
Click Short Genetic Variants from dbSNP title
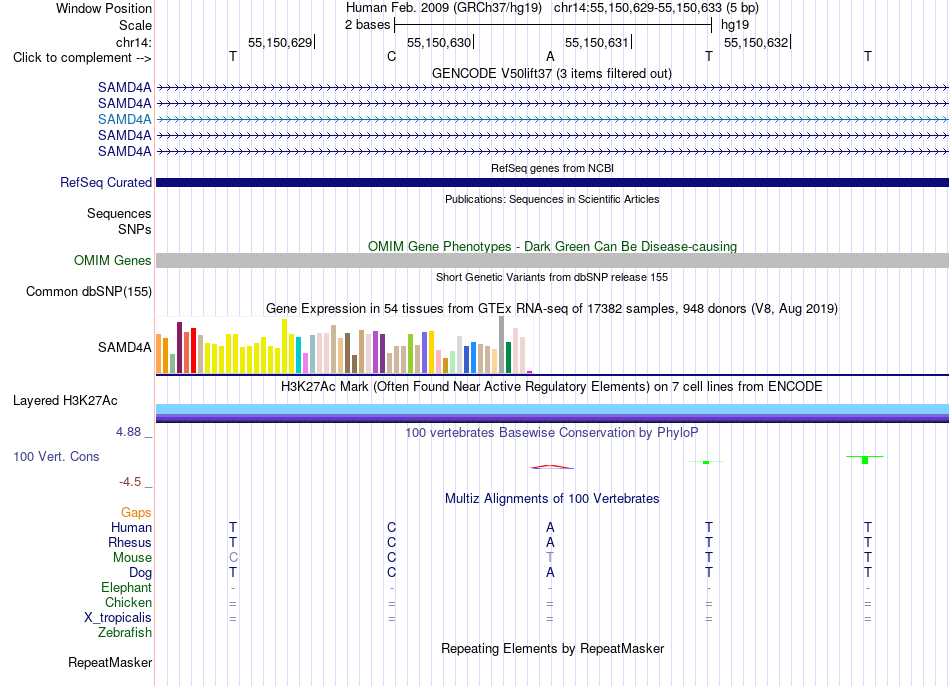coord(552,277)
